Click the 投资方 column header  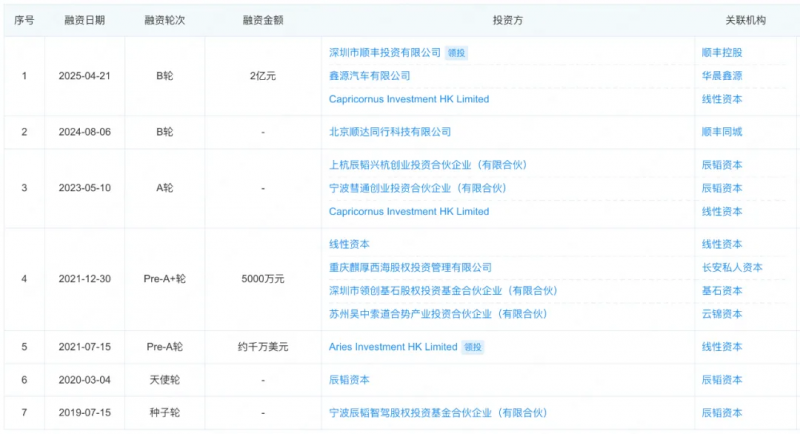508,20
